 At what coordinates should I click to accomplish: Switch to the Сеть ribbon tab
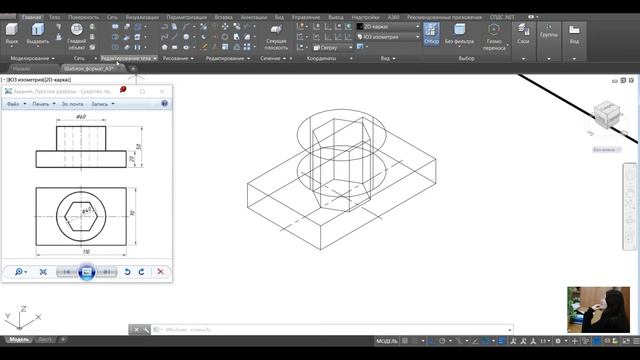click(112, 17)
